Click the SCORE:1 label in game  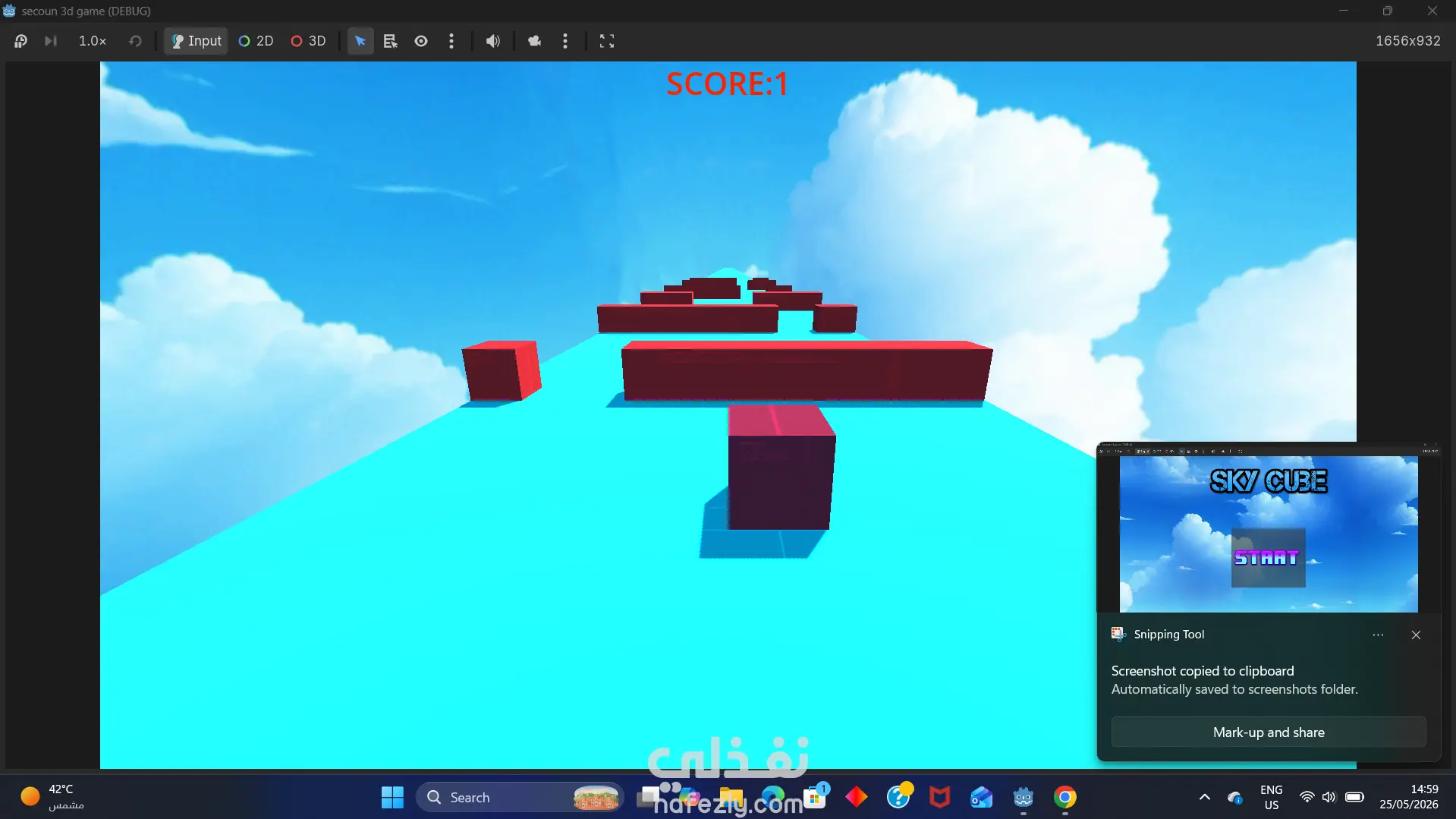(727, 83)
